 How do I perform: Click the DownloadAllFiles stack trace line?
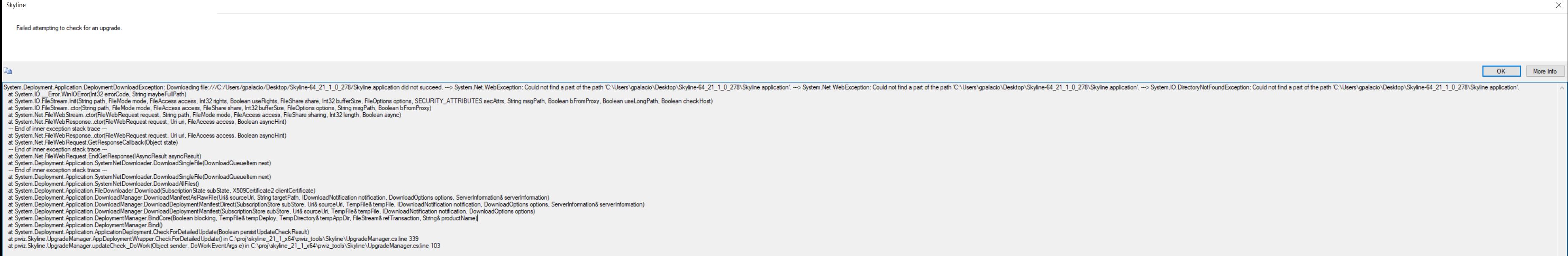(x=104, y=184)
